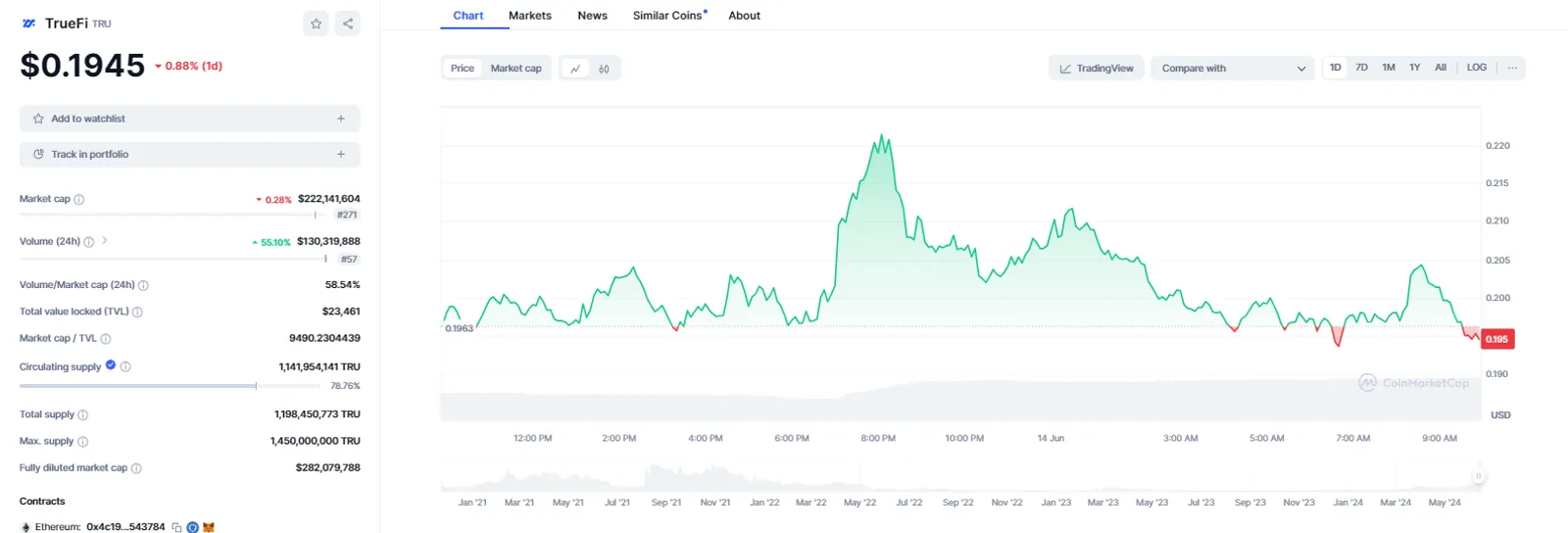
Task: Open the Compare with dropdown
Action: point(1233,69)
